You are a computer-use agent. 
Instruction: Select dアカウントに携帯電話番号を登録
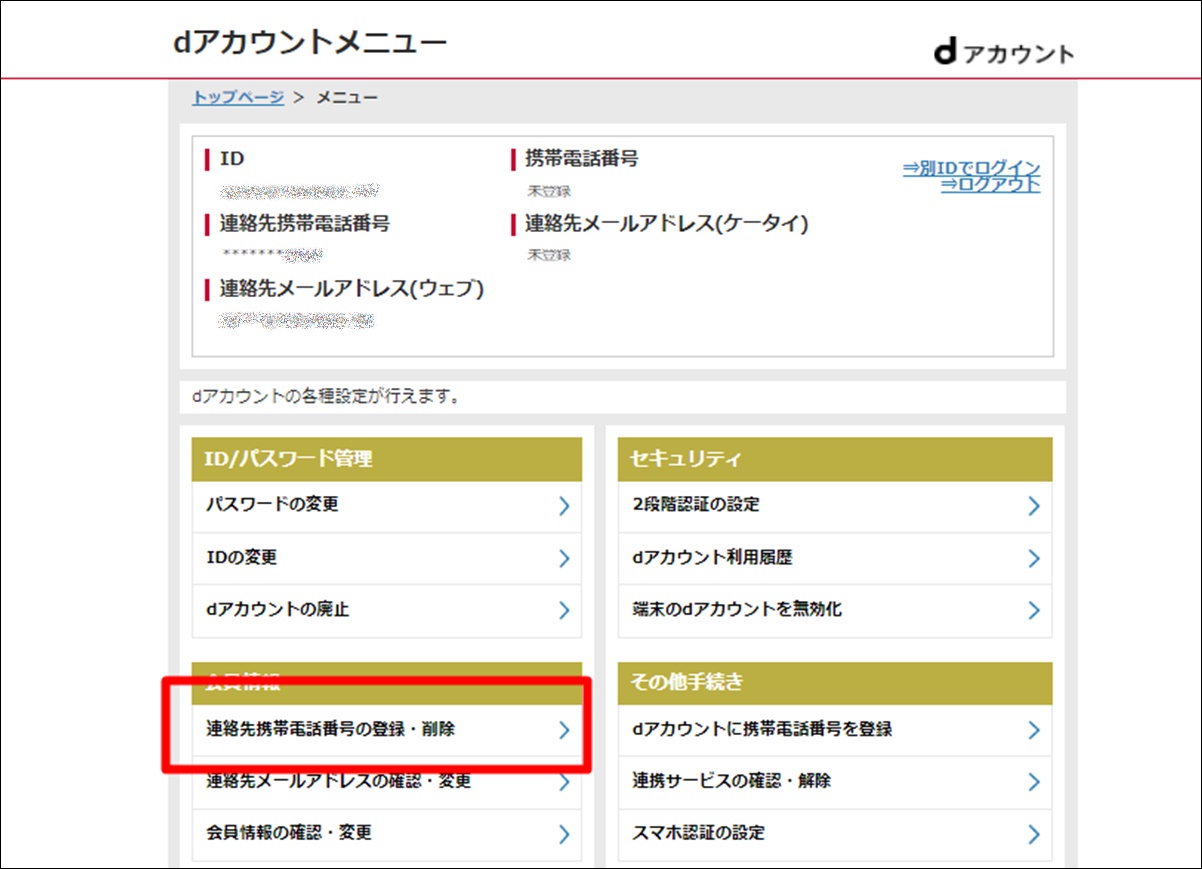(x=835, y=730)
